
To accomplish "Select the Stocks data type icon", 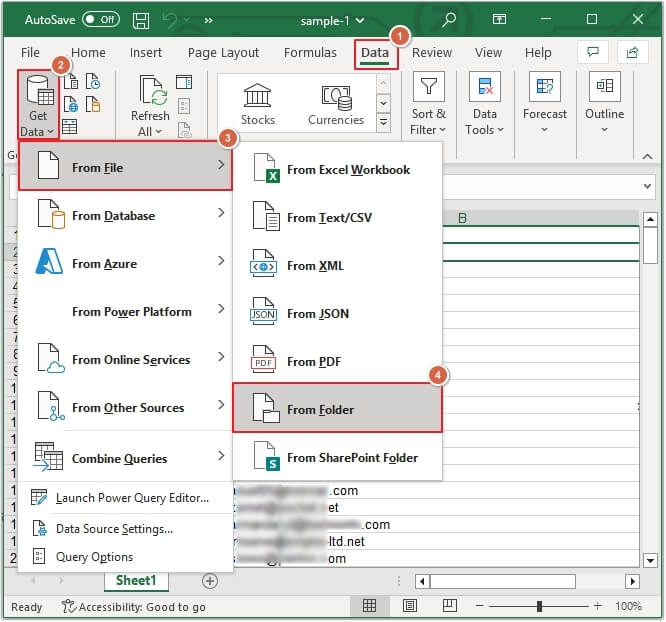I will pos(257,96).
